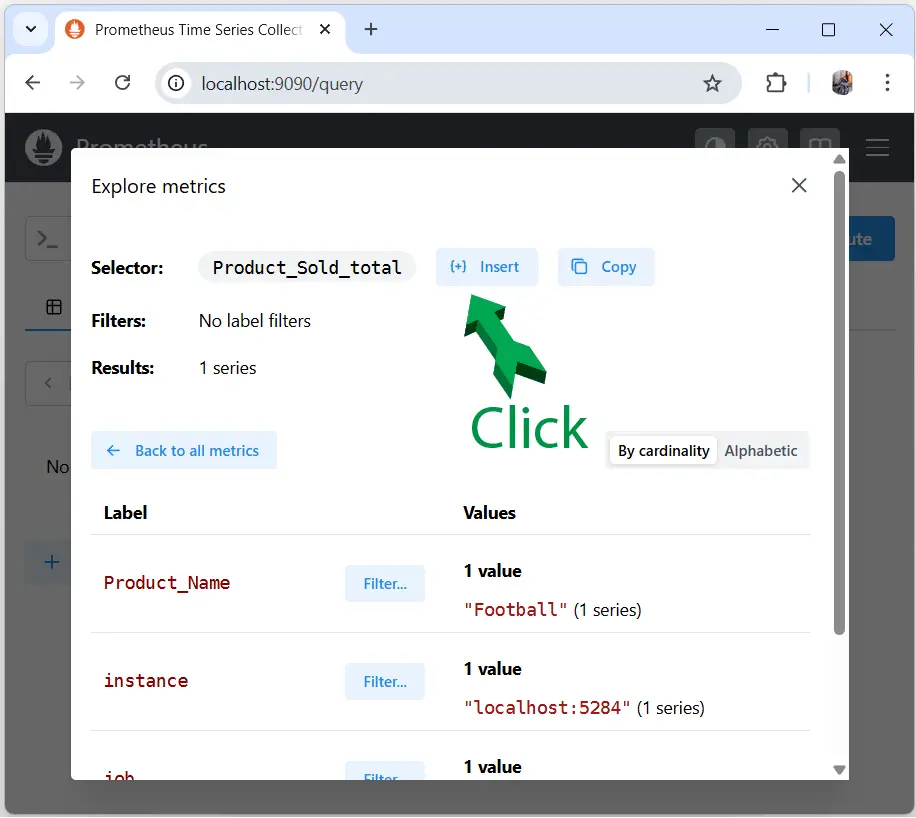The height and width of the screenshot is (818, 916).
Task: Open Chrome three-dot menu
Action: pos(887,83)
